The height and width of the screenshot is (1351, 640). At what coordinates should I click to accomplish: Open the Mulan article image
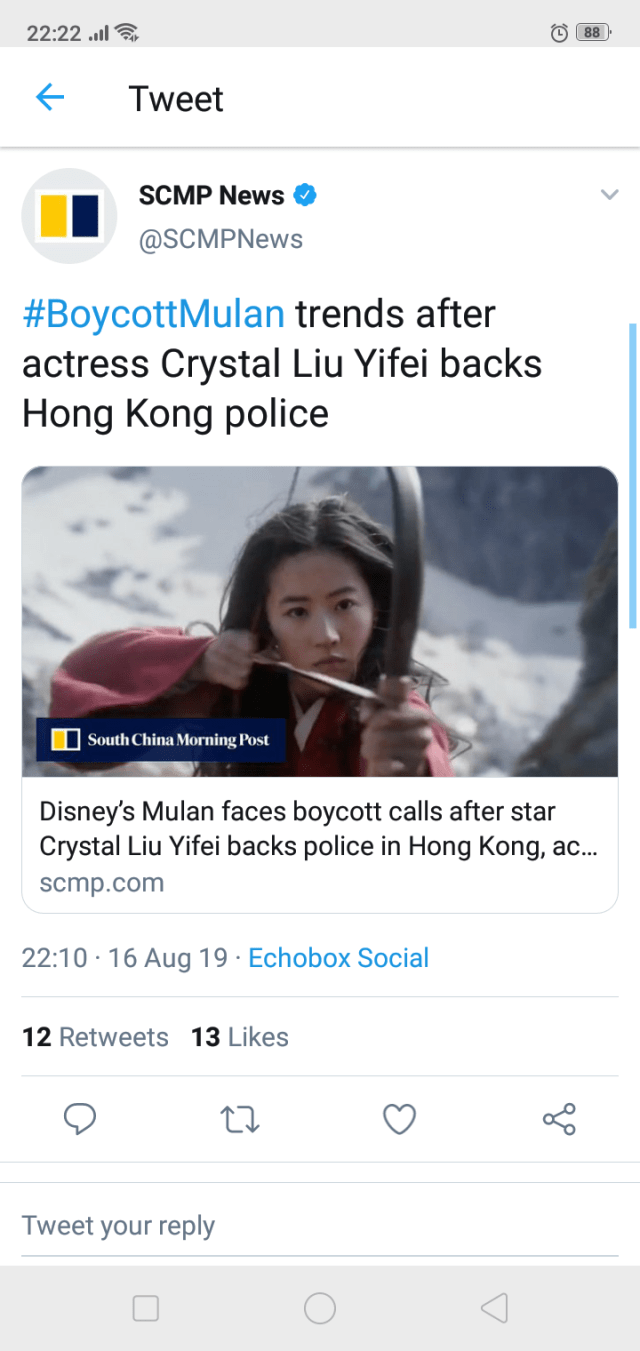pyautogui.click(x=320, y=622)
